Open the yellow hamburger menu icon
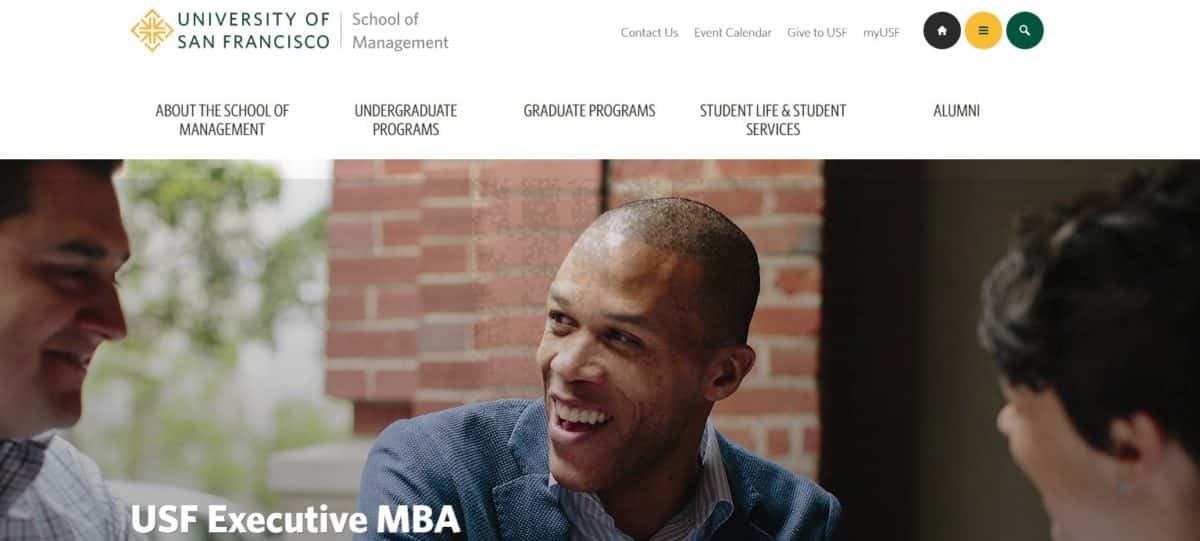The width and height of the screenshot is (1200, 541). [983, 31]
